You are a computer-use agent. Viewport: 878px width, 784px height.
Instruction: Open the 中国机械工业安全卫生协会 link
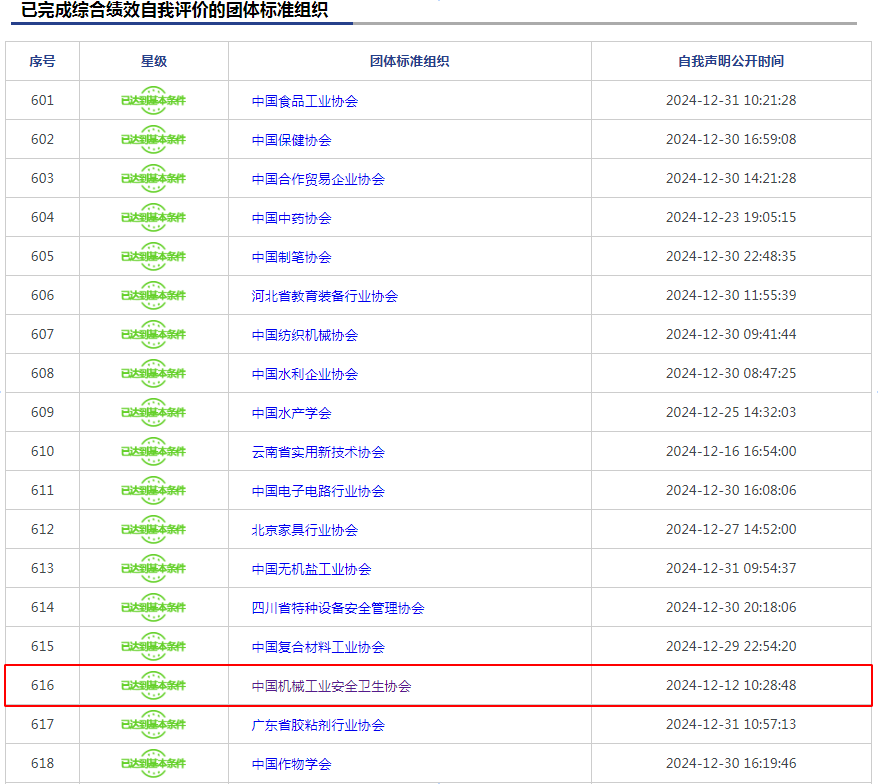coord(331,686)
